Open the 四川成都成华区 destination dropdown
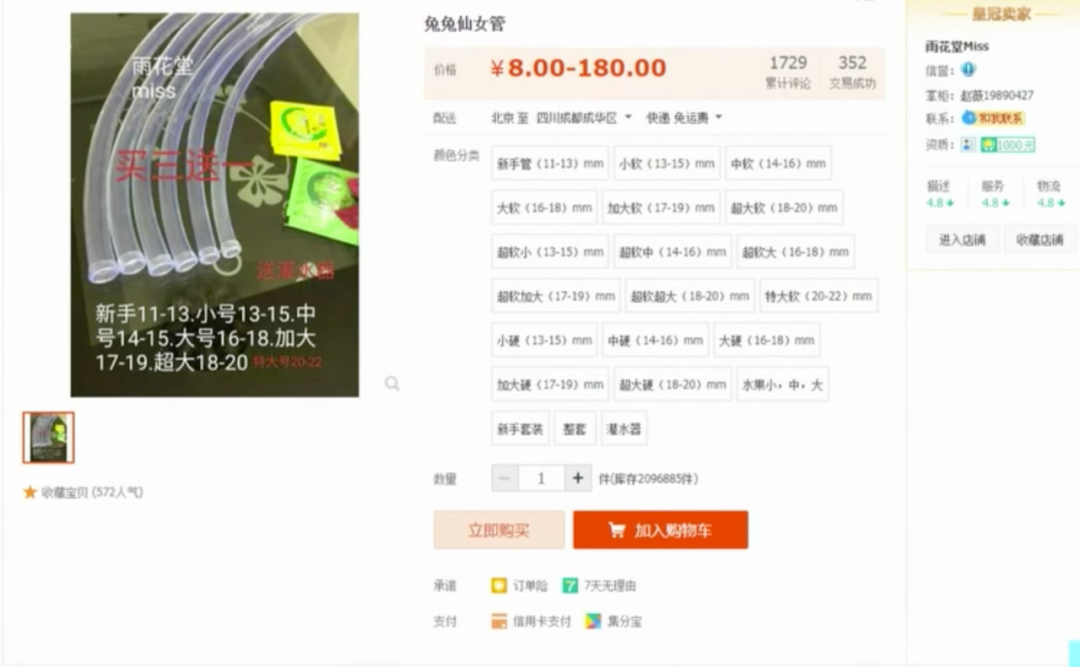Image resolution: width=1080 pixels, height=667 pixels. tap(584, 118)
